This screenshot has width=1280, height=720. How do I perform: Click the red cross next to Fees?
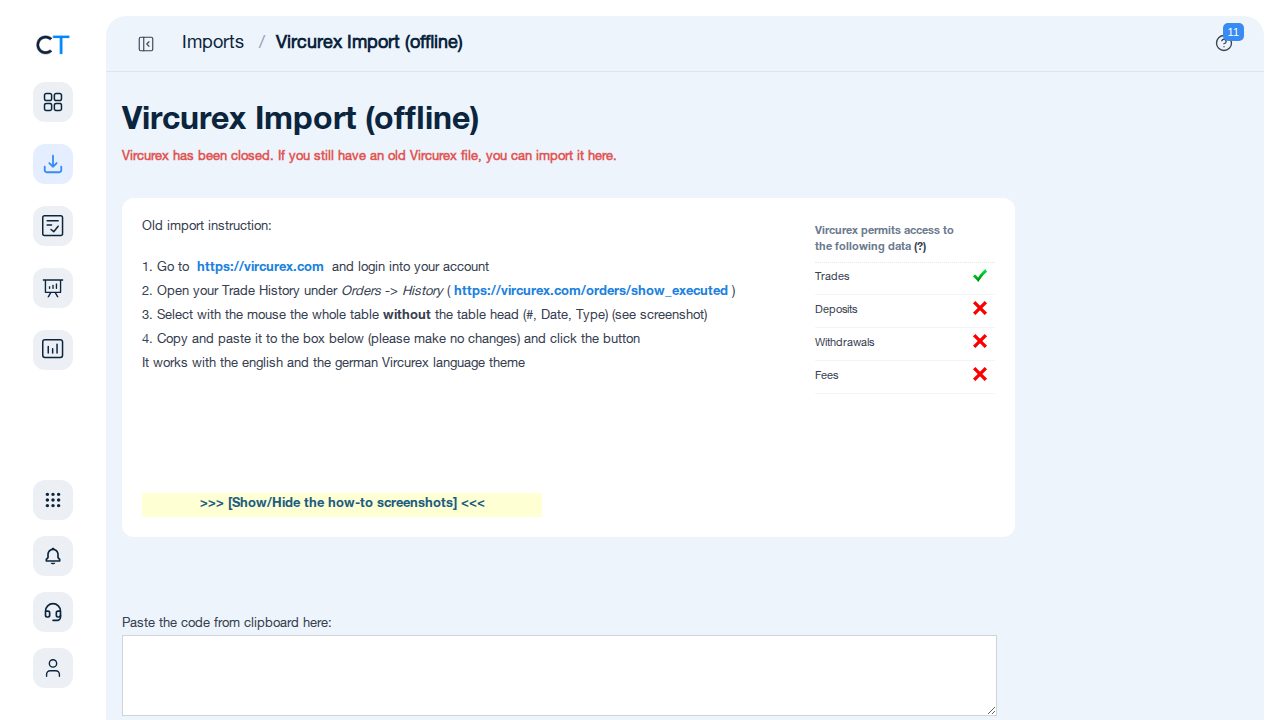click(980, 375)
